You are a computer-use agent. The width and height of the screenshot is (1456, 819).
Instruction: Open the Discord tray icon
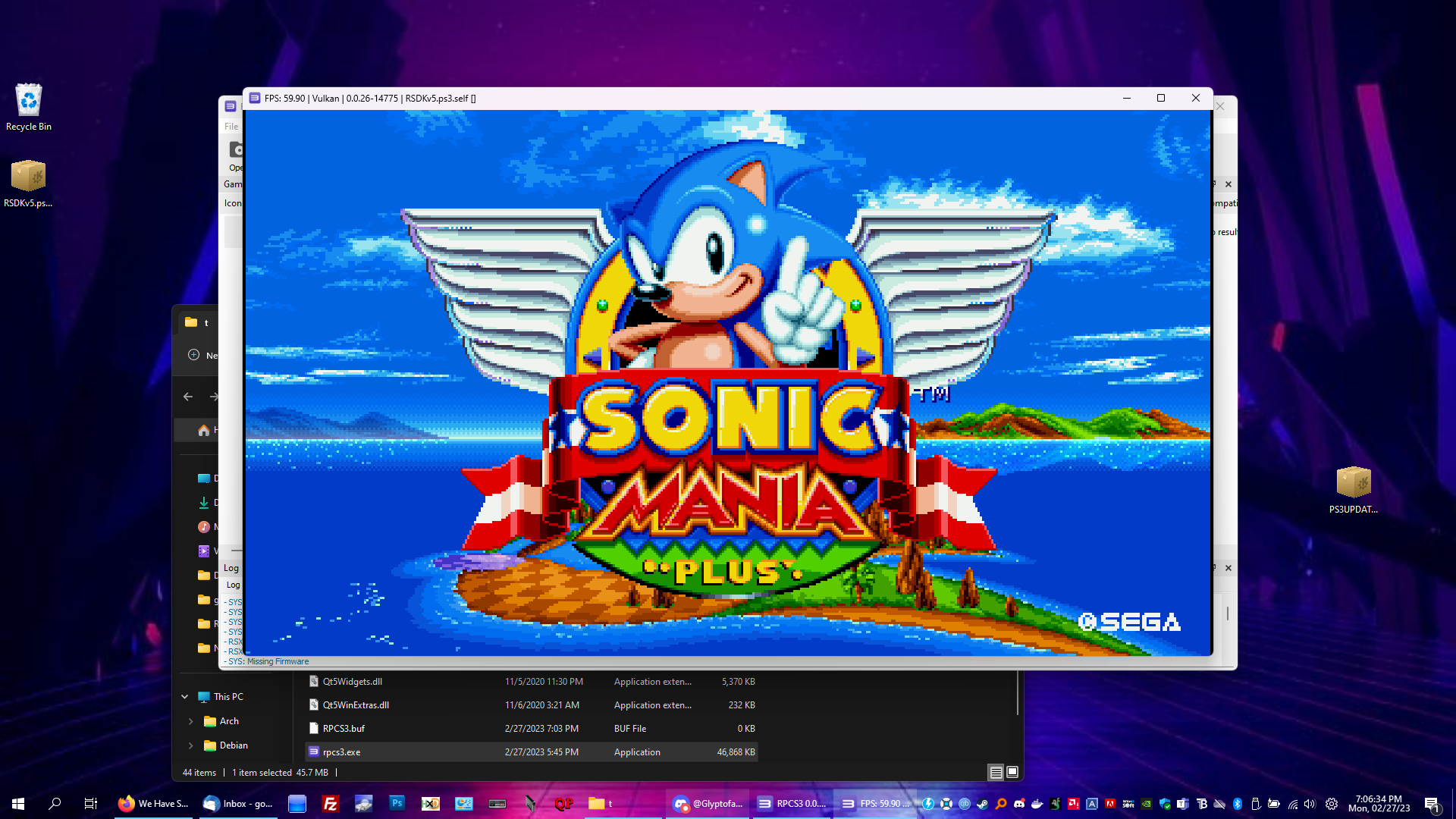pos(1019,804)
